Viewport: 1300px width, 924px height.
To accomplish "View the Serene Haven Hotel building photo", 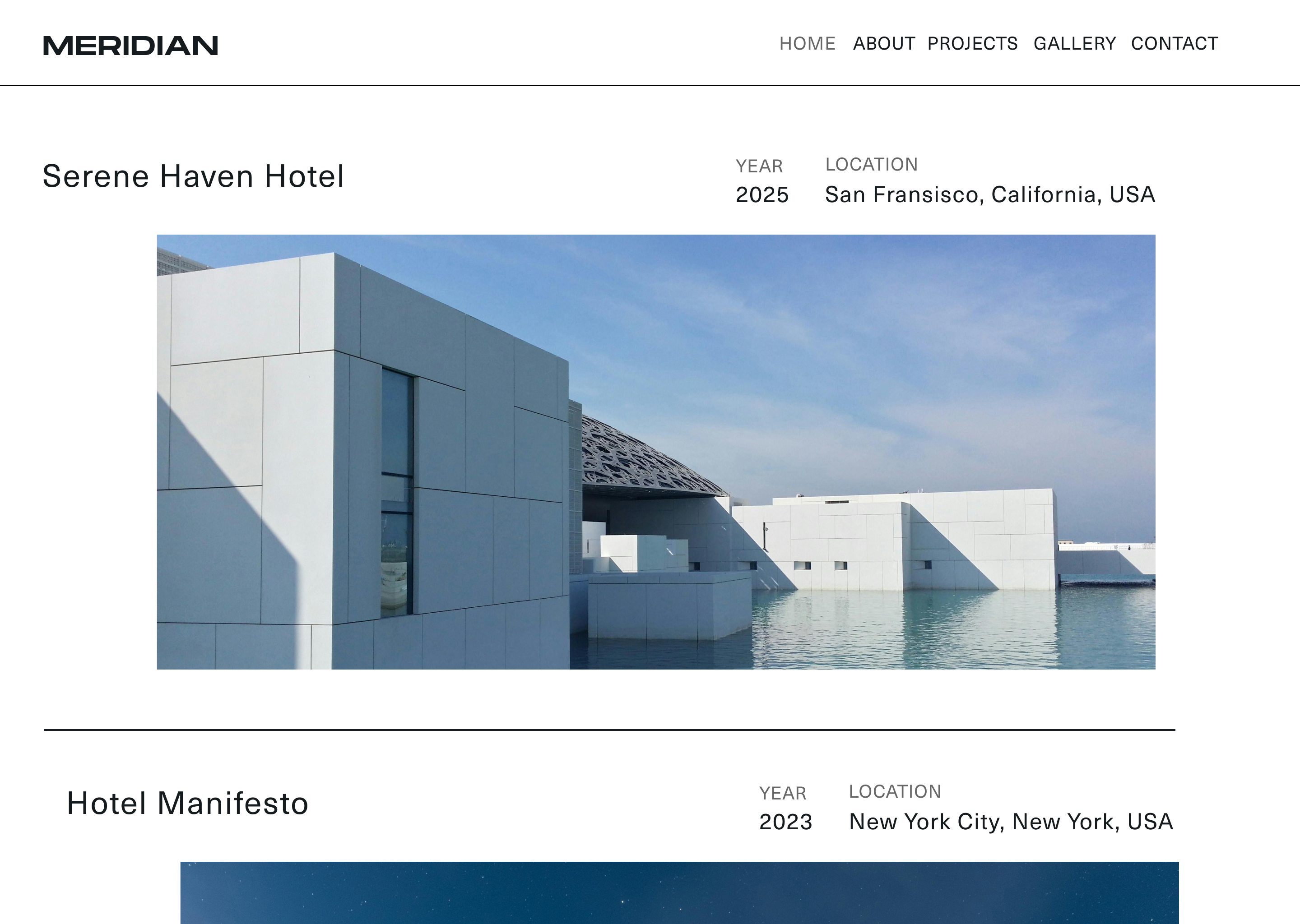I will (x=656, y=452).
